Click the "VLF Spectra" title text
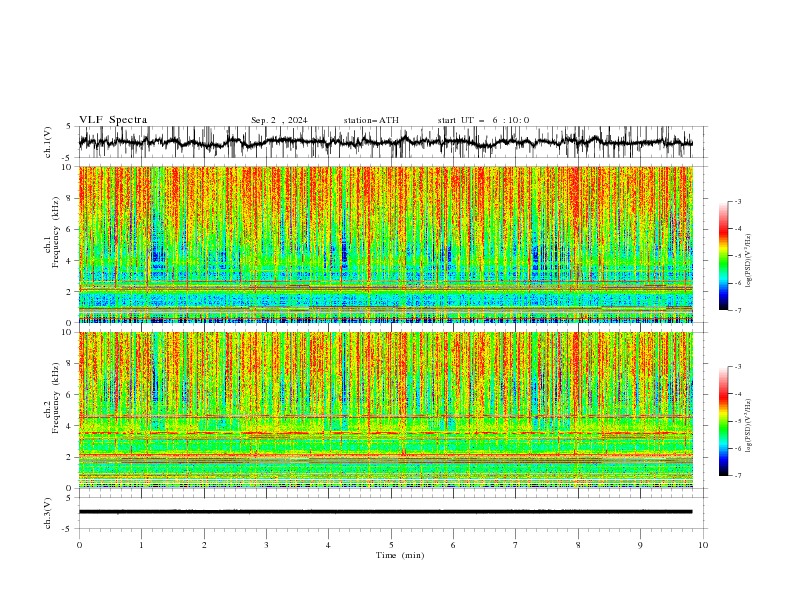The width and height of the screenshot is (792, 612). pyautogui.click(x=113, y=120)
